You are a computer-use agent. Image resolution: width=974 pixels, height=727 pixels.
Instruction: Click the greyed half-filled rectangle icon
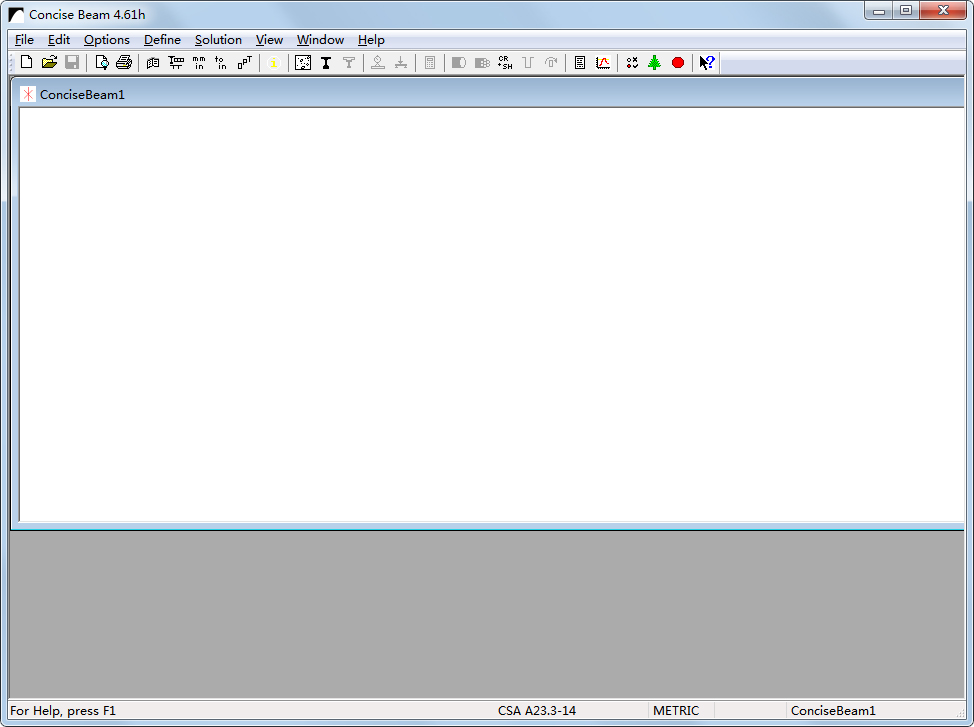[459, 62]
